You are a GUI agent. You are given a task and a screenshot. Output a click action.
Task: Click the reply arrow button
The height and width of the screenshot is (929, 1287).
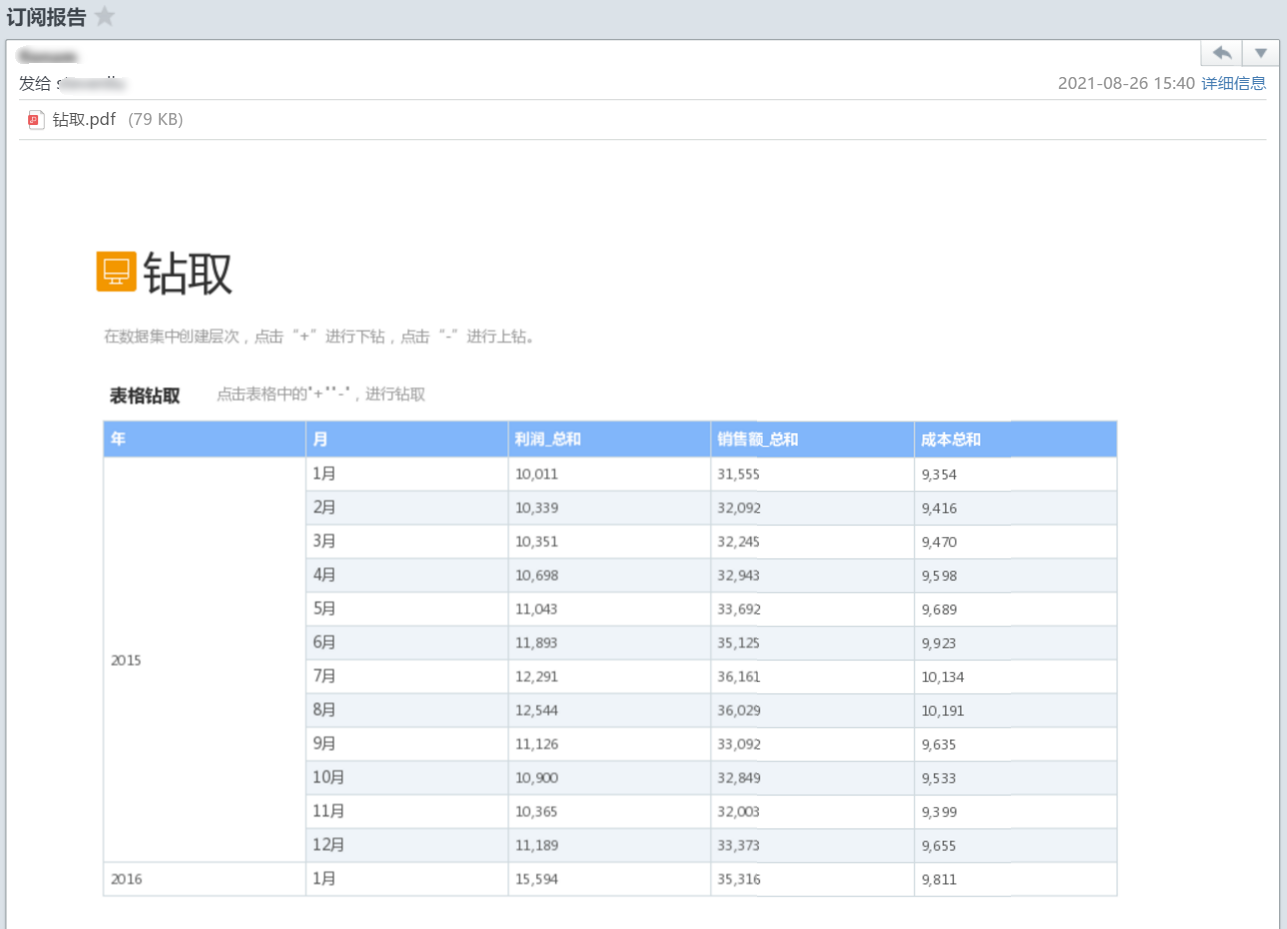pos(1221,53)
